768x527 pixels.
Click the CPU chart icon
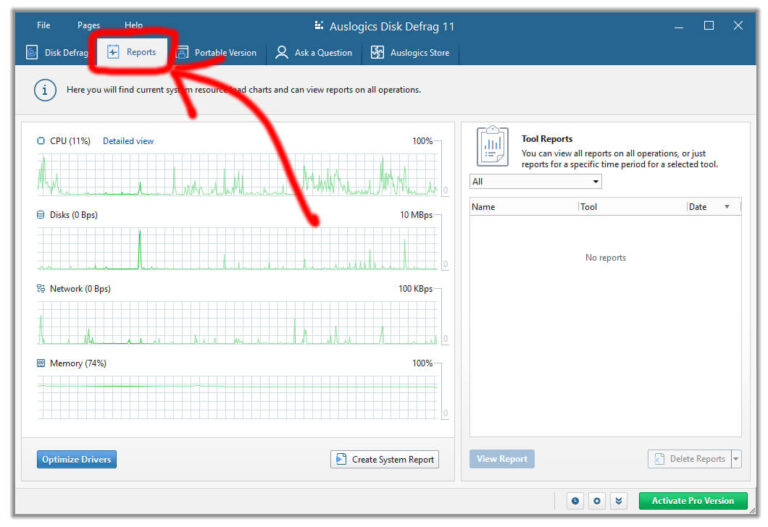coord(40,141)
